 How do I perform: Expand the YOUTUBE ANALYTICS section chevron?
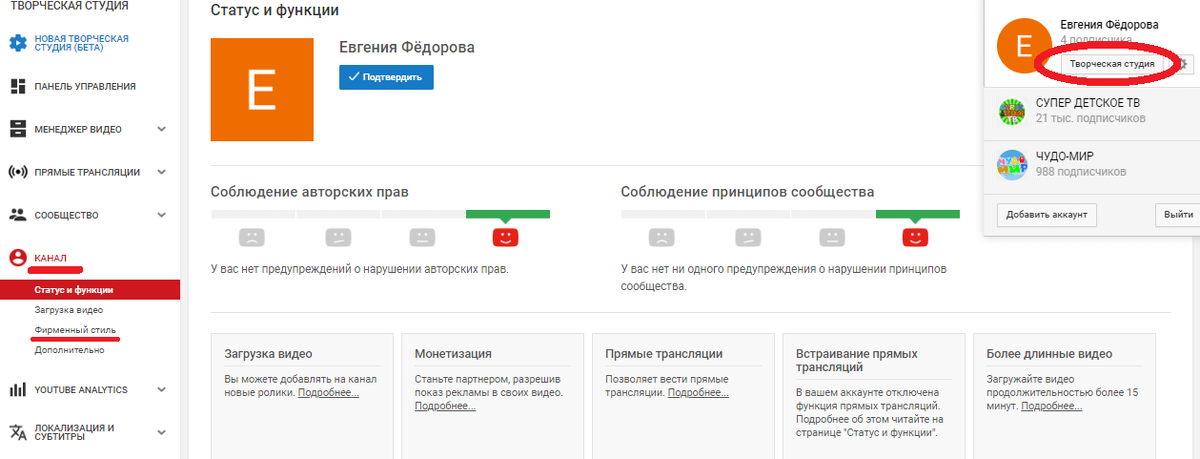point(162,390)
